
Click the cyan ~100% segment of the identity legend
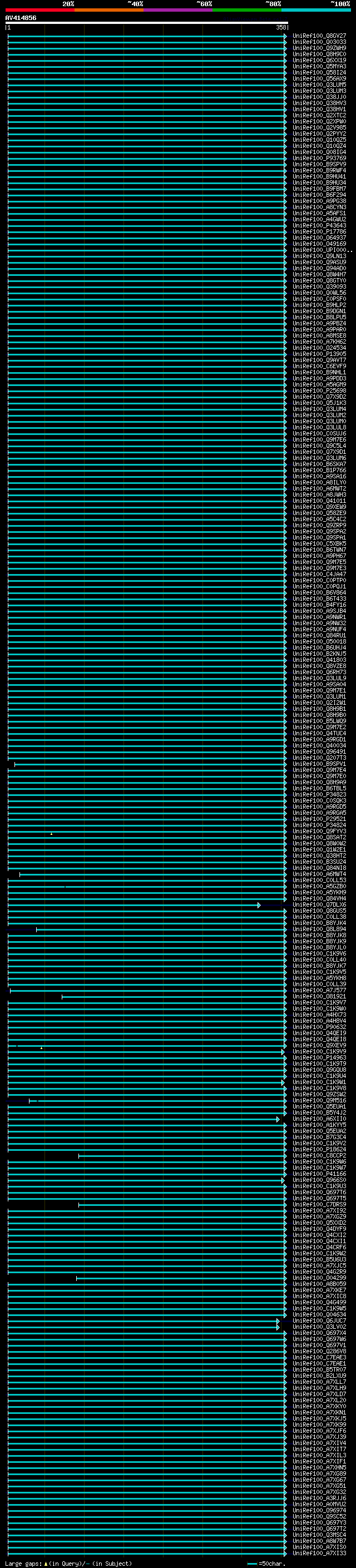coord(316,11)
